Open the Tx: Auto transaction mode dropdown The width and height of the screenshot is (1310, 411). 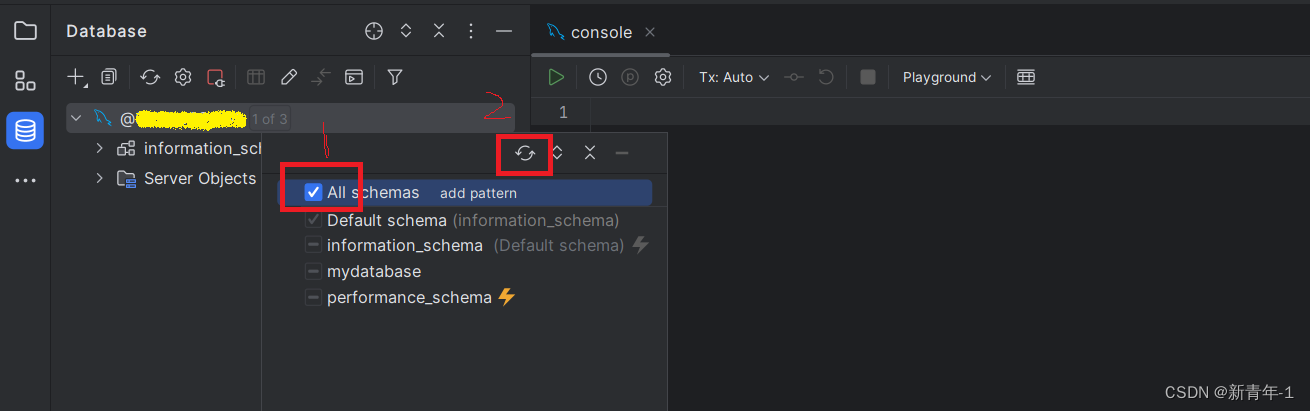click(734, 77)
